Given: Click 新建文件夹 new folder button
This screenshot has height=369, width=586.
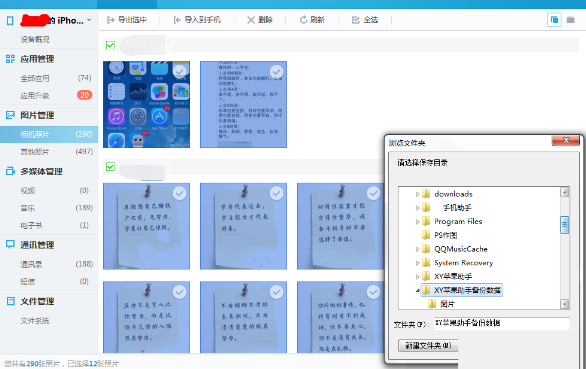Looking at the screenshot, I should 428,346.
